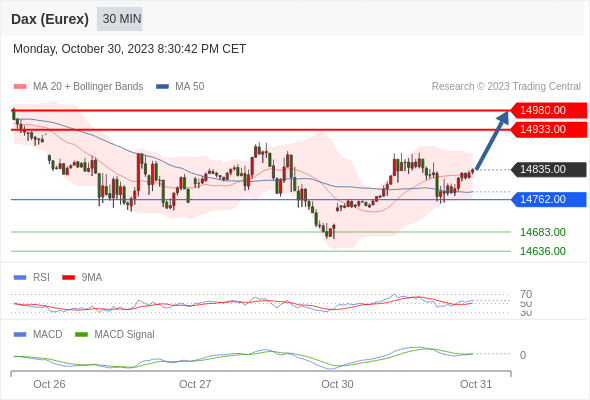Screen dimensions: 590x400
Task: Click the 14980.00 resistance price tag
Action: tap(549, 110)
